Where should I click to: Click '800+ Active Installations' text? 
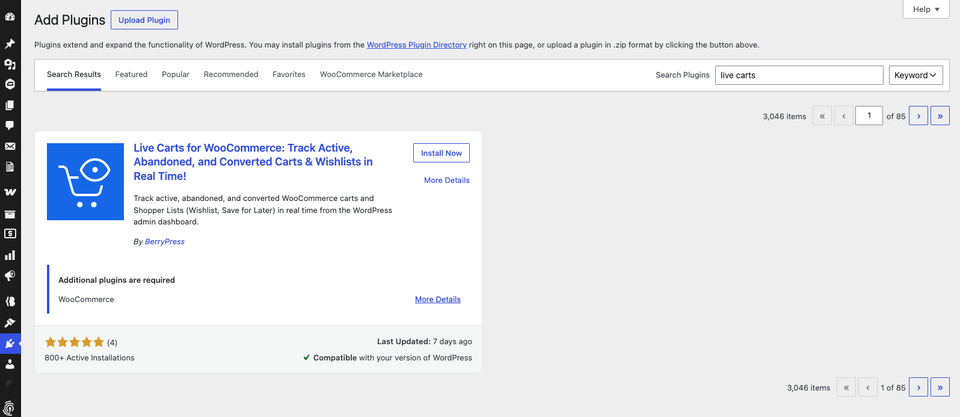pyautogui.click(x=89, y=358)
